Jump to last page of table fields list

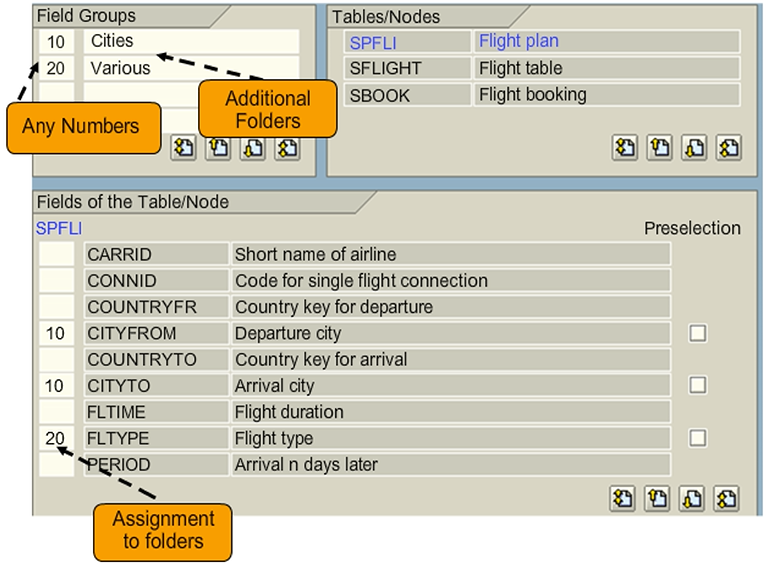point(728,497)
